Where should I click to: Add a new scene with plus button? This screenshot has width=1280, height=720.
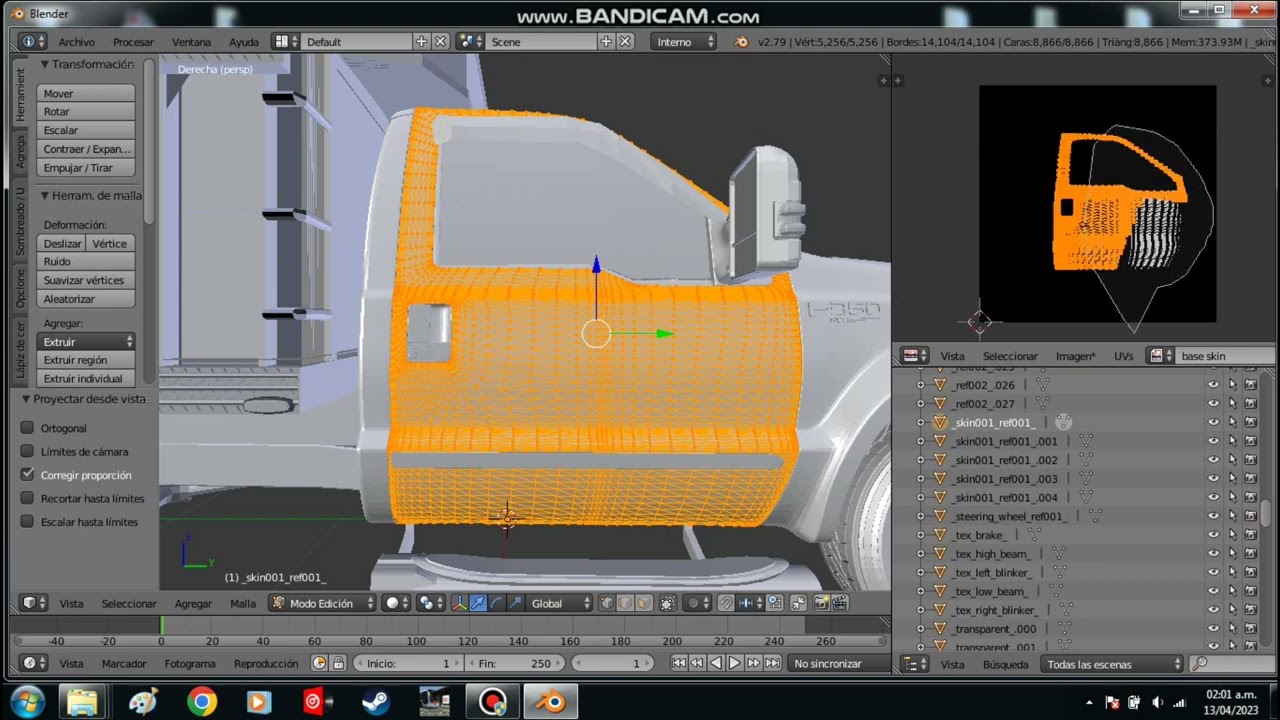pos(606,41)
